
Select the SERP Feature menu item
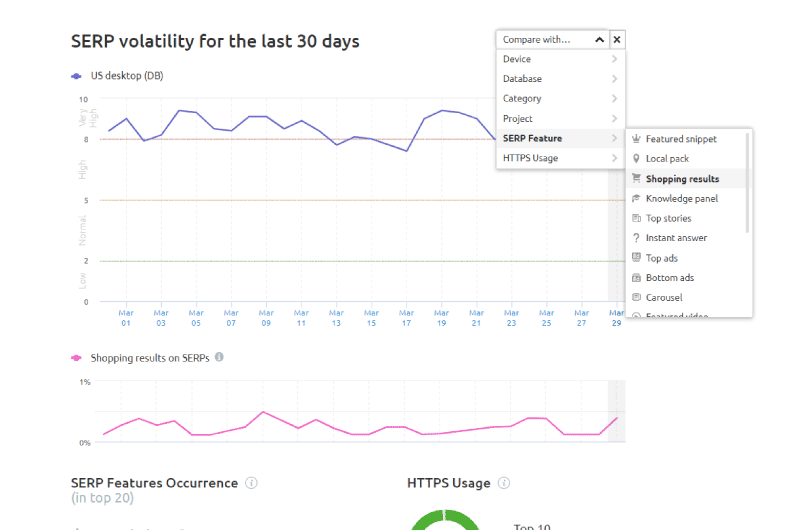point(560,138)
